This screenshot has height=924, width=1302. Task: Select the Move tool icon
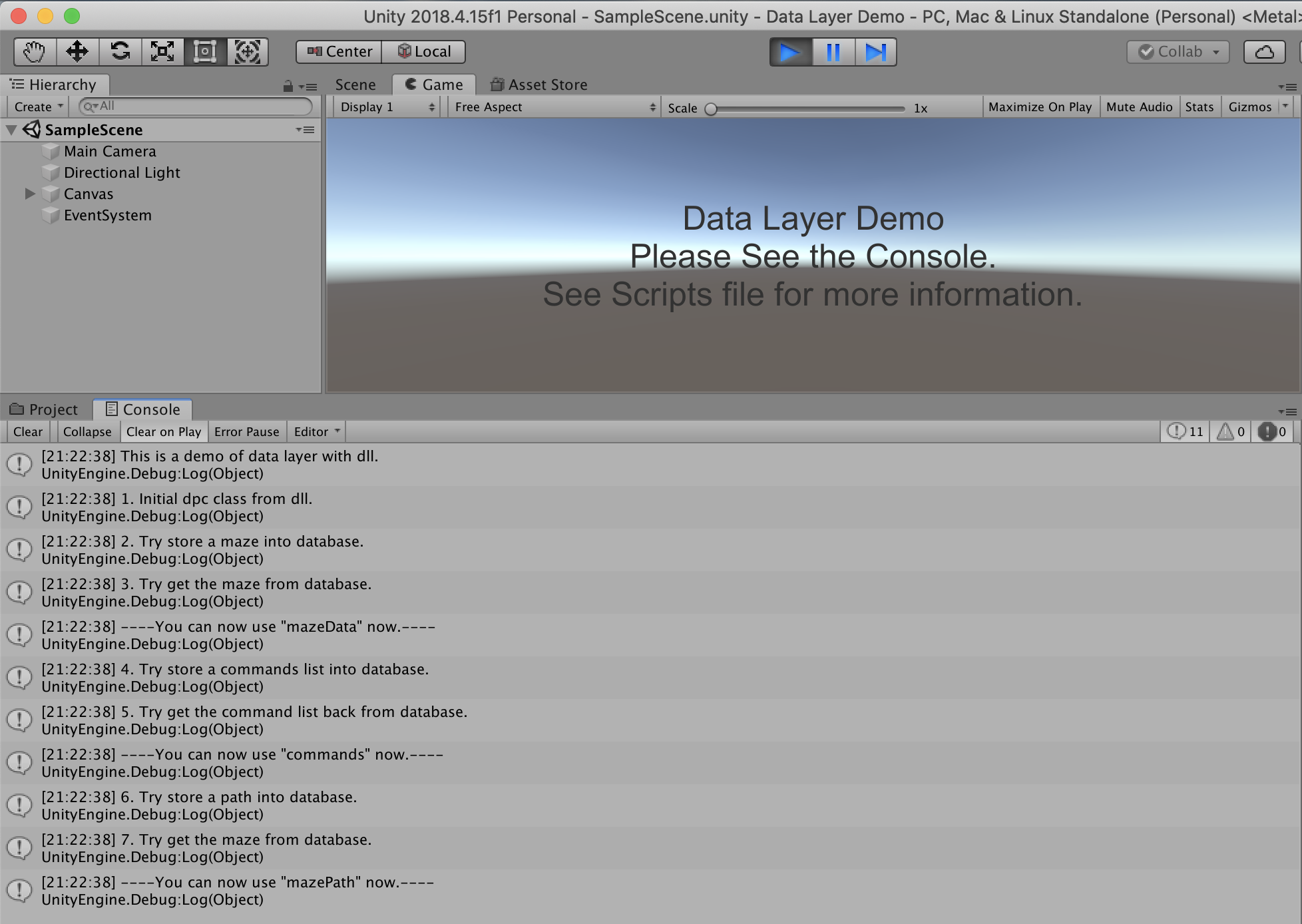coord(77,52)
